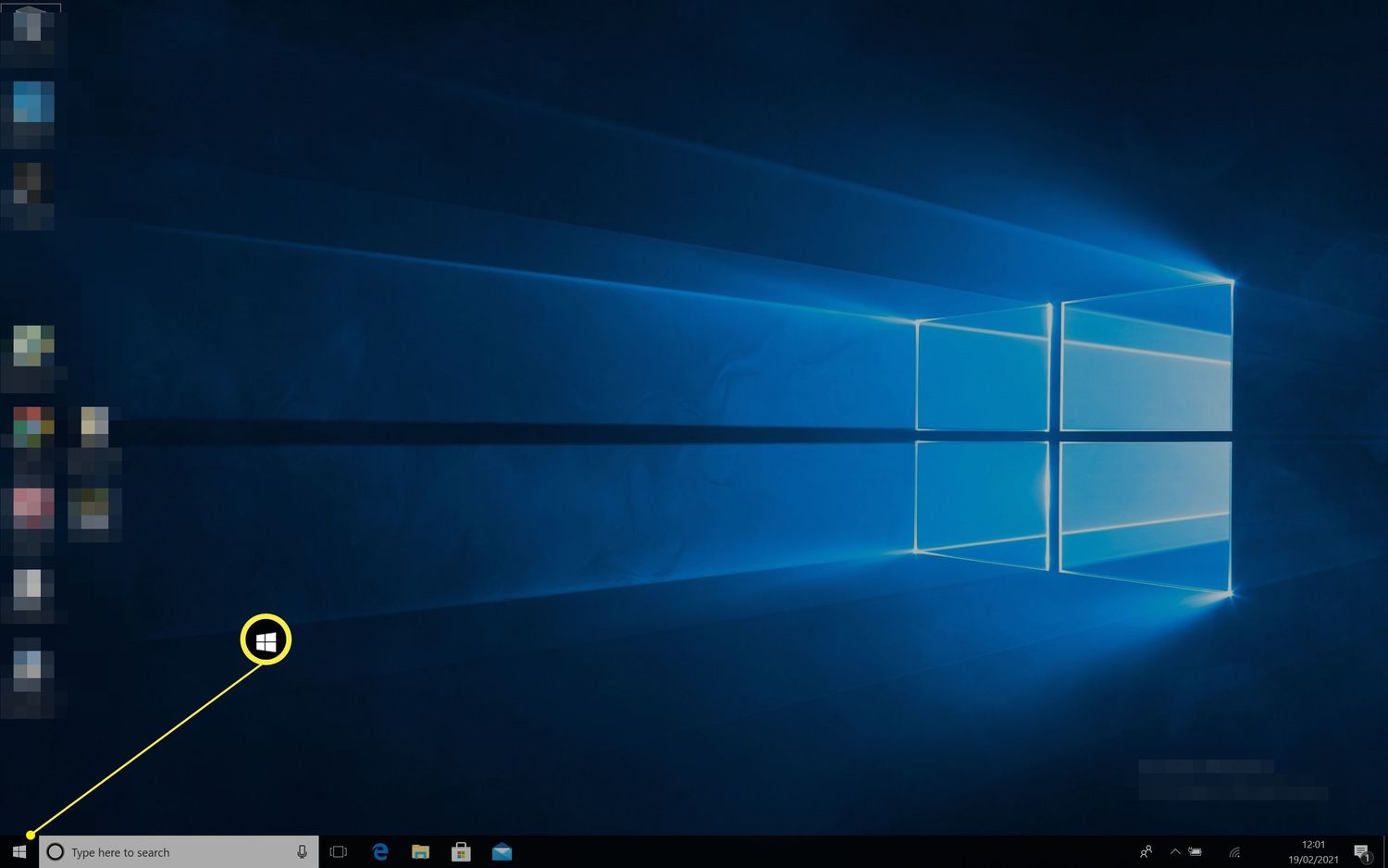The image size is (1388, 868).
Task: Open File Explorer from the taskbar
Action: point(420,852)
